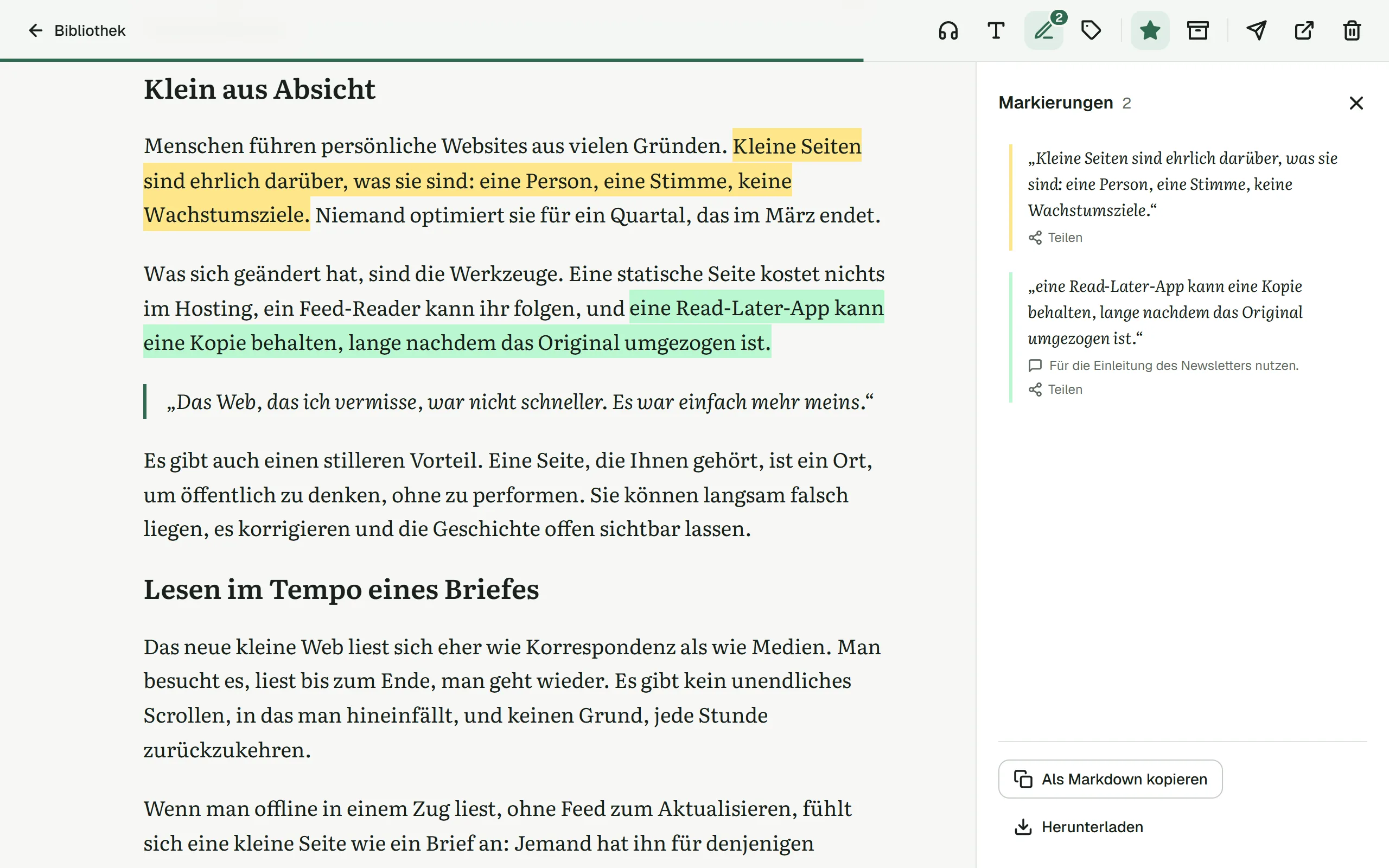
Task: Click the yellow highlight quote in sidebar
Action: point(1182,184)
